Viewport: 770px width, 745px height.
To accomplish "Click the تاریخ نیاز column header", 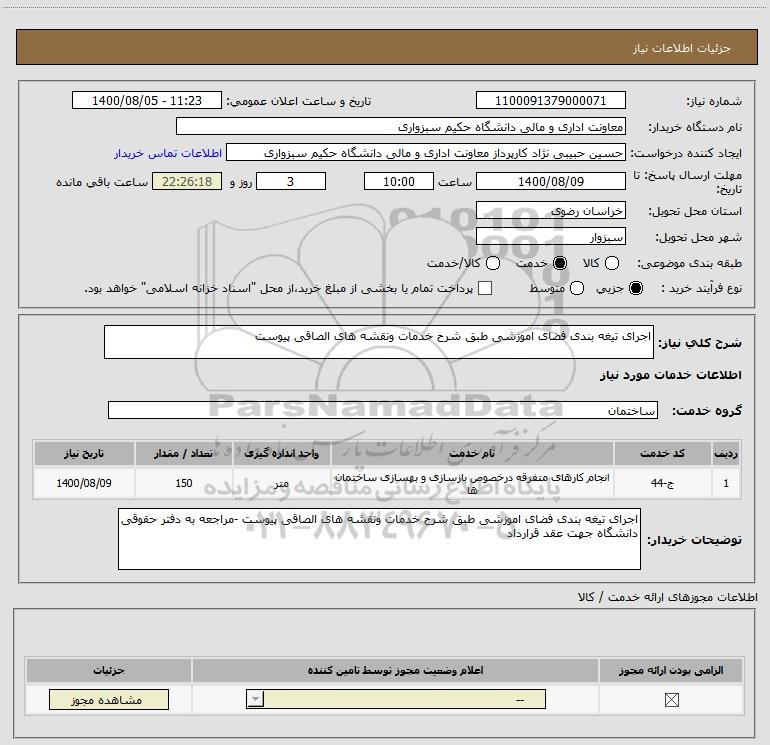I will pos(84,453).
